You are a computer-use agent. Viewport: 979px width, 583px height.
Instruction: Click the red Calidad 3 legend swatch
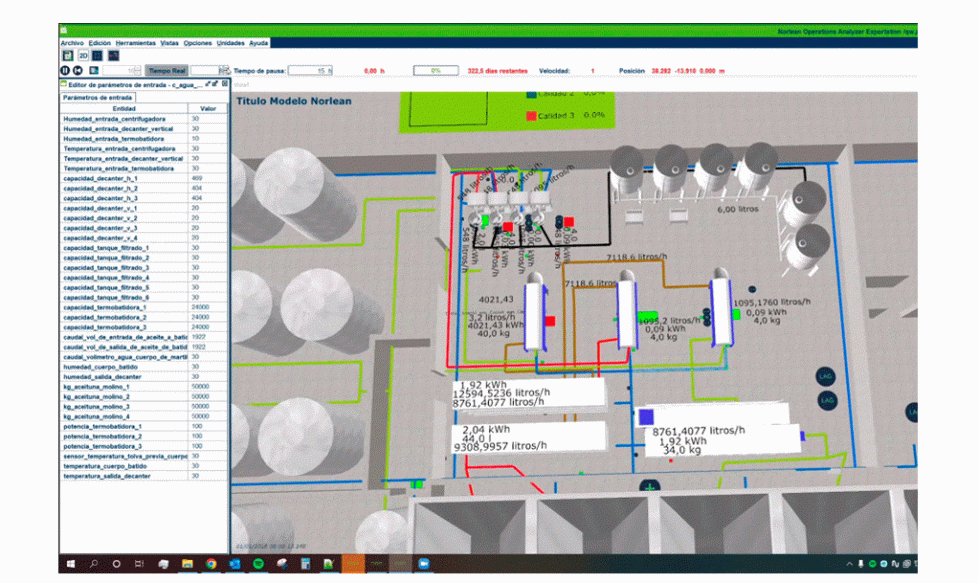pyautogui.click(x=531, y=115)
